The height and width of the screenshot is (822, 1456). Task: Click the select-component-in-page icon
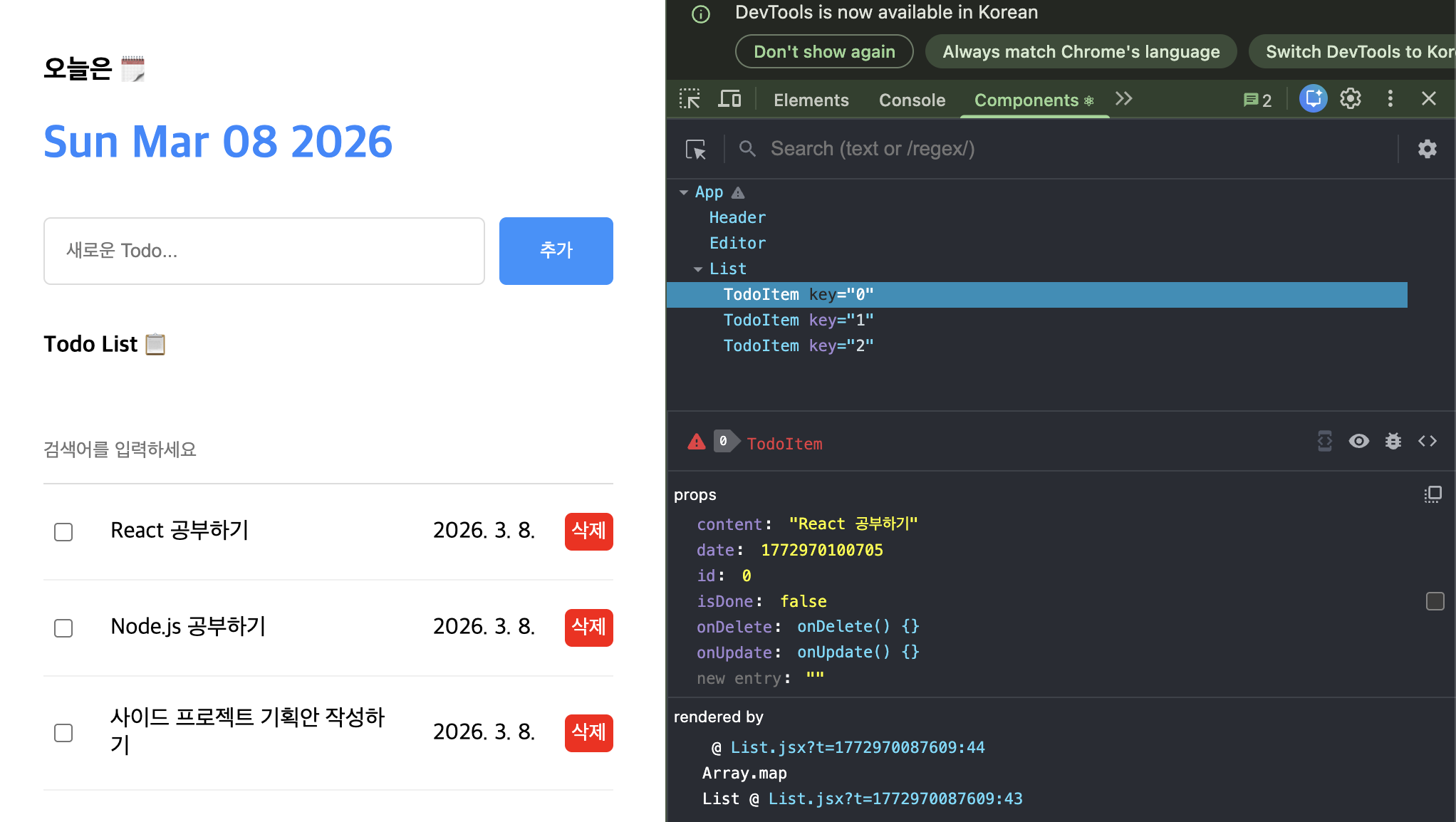pyautogui.click(x=695, y=149)
